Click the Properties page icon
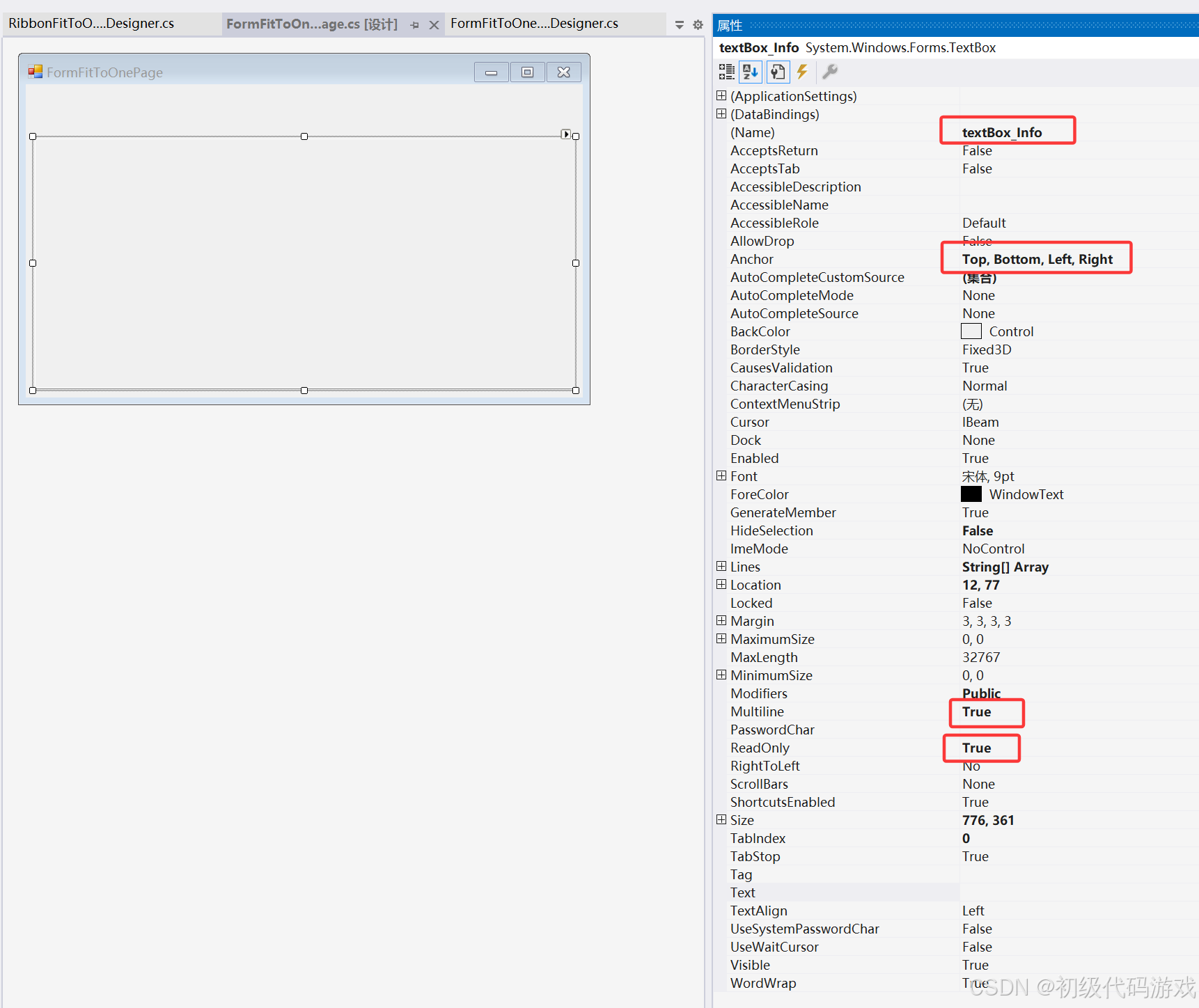 point(778,72)
